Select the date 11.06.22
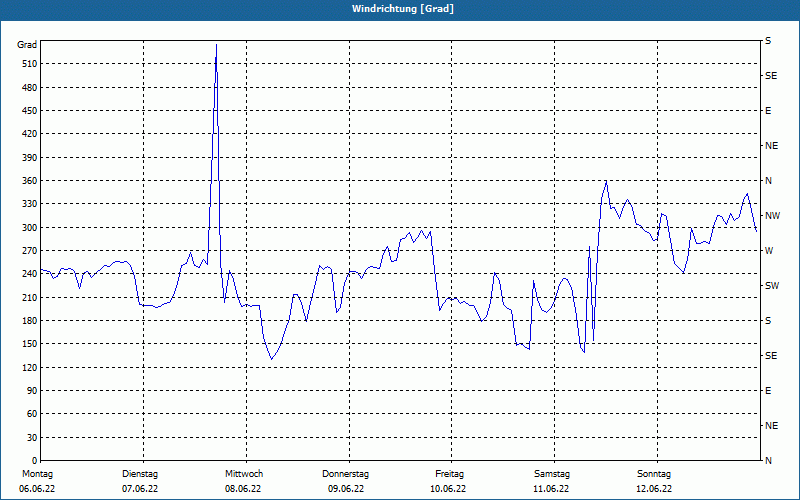800x500 pixels. [551, 489]
